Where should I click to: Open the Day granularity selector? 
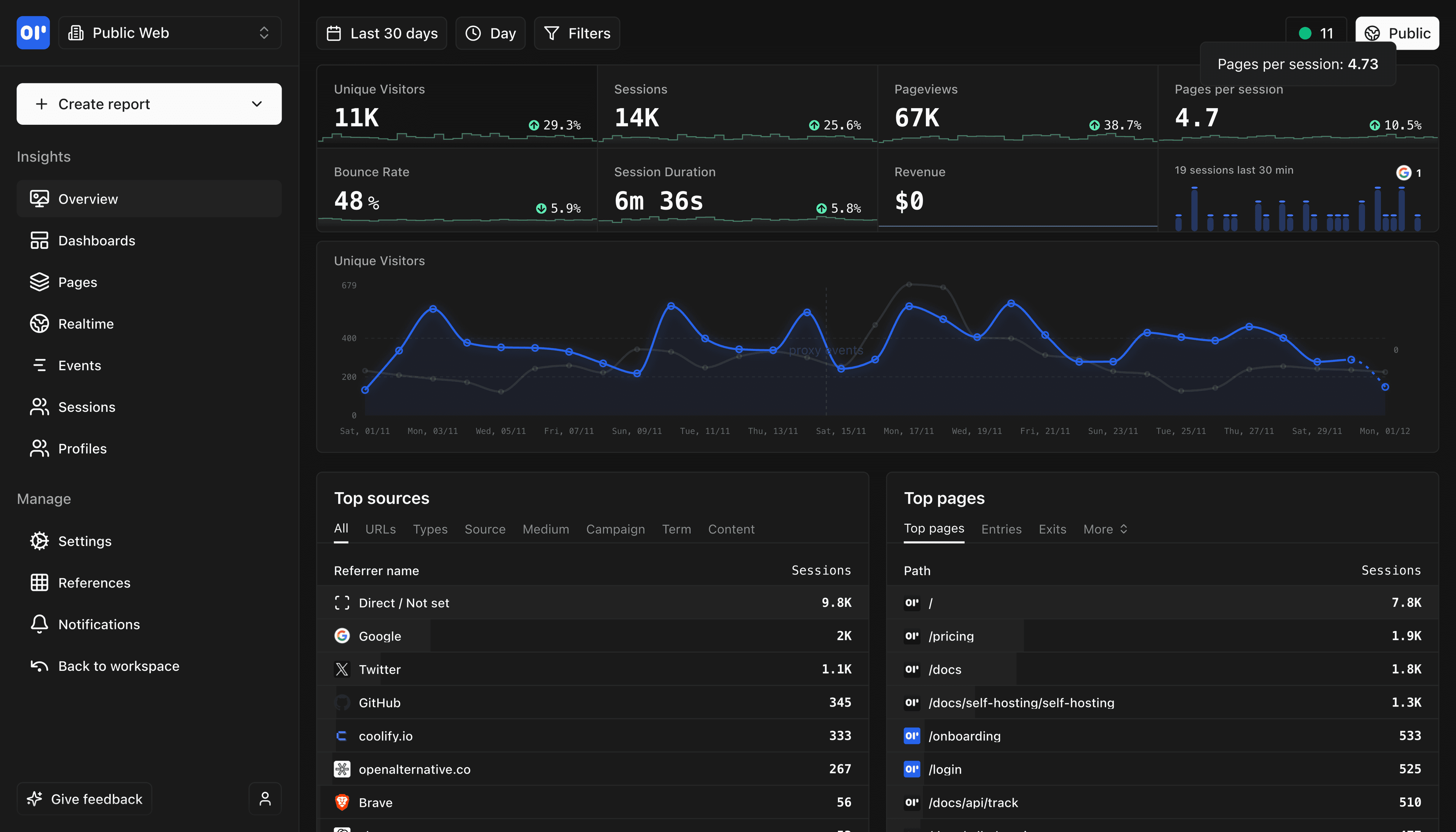click(490, 33)
